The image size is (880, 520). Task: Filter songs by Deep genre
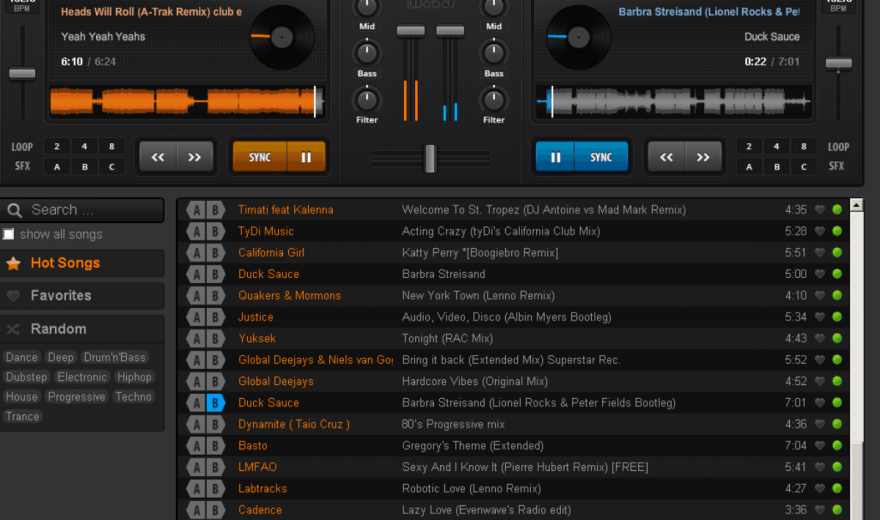click(x=61, y=357)
